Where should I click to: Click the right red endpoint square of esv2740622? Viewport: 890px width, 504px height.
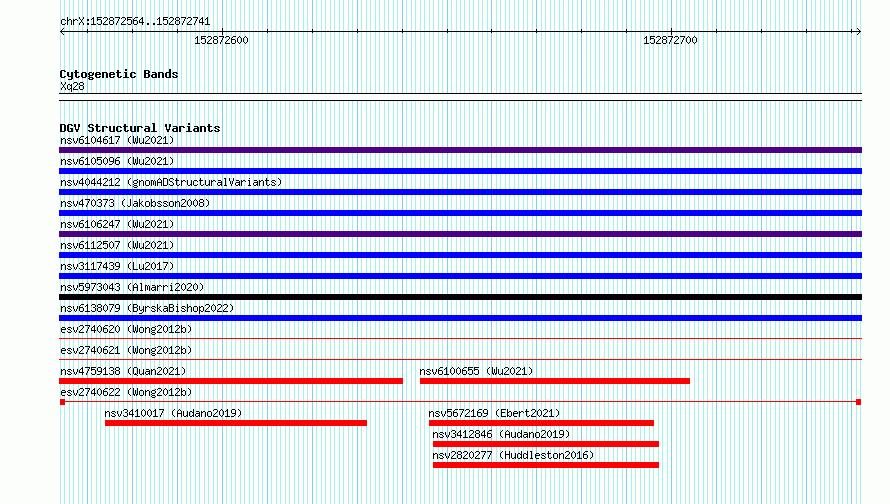[858, 402]
